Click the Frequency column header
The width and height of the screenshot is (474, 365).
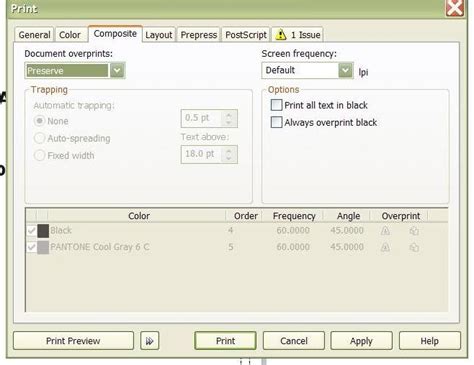294,216
